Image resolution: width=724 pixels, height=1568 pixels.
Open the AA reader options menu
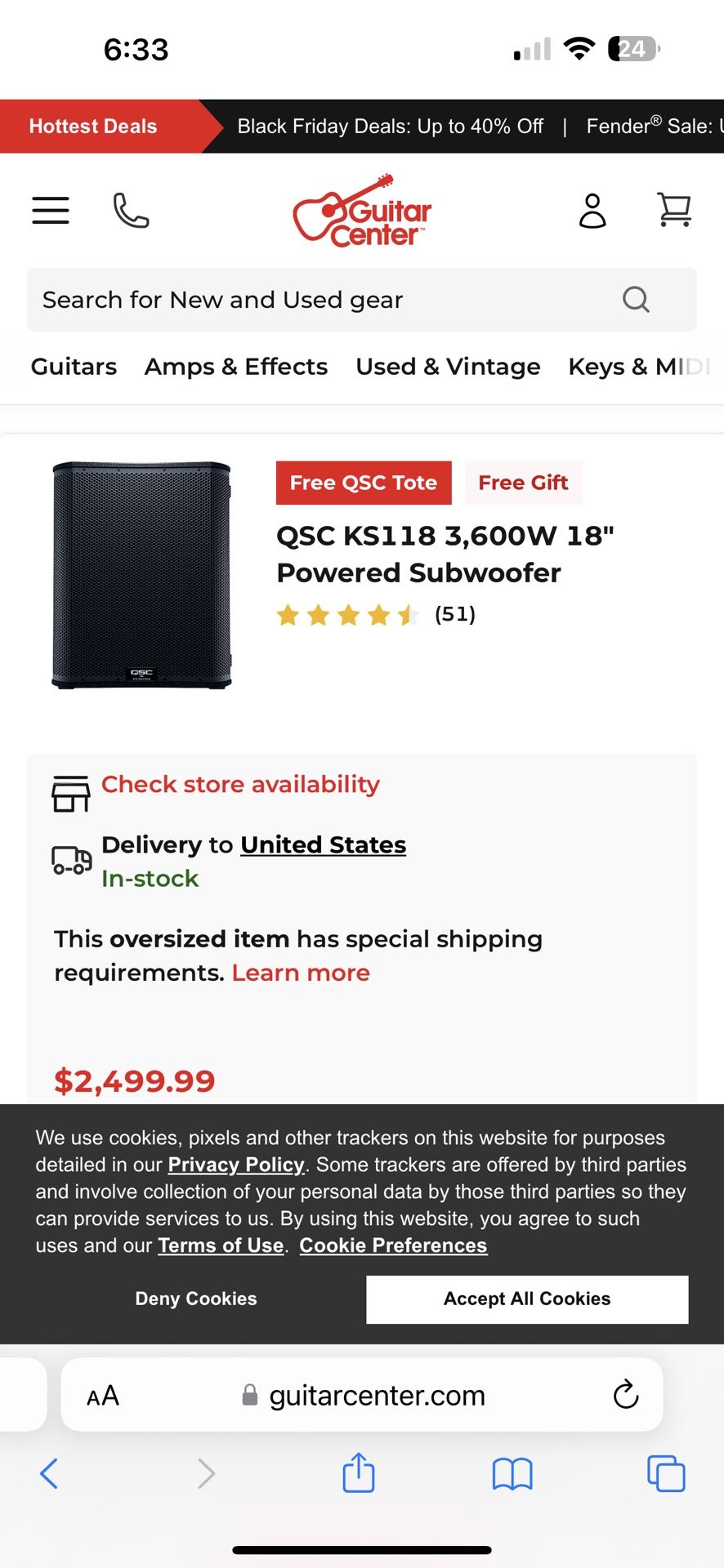pyautogui.click(x=103, y=1396)
